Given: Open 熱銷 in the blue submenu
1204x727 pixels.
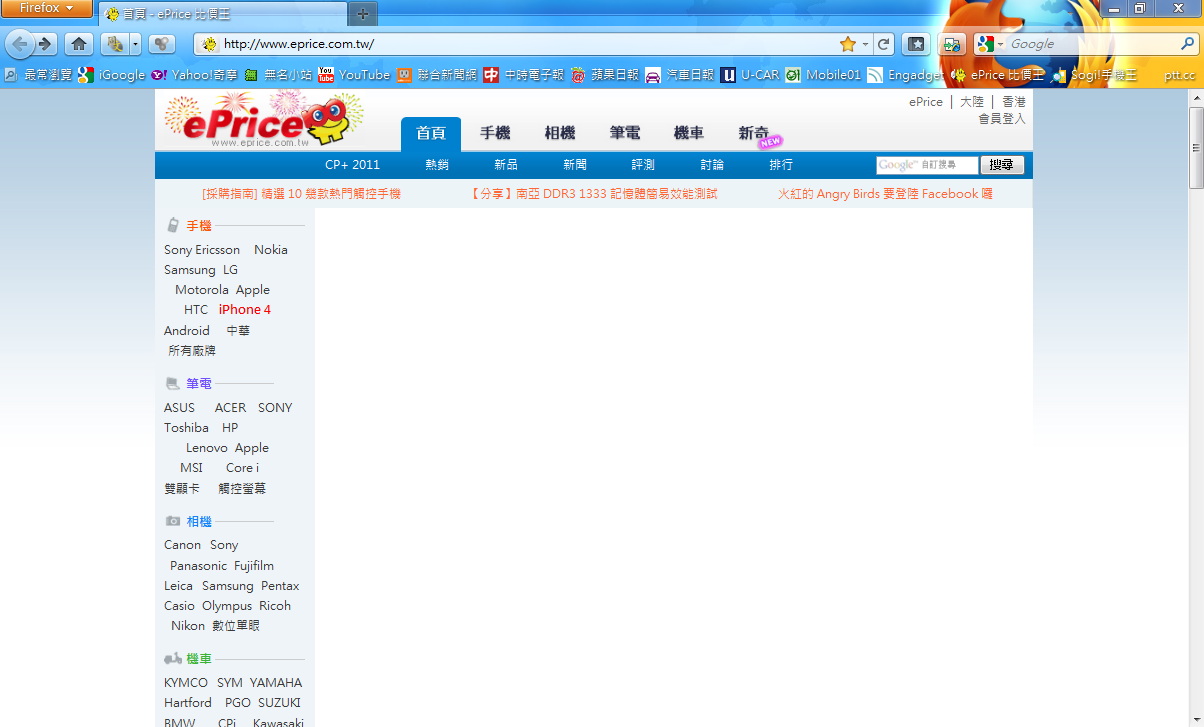Looking at the screenshot, I should pos(437,165).
